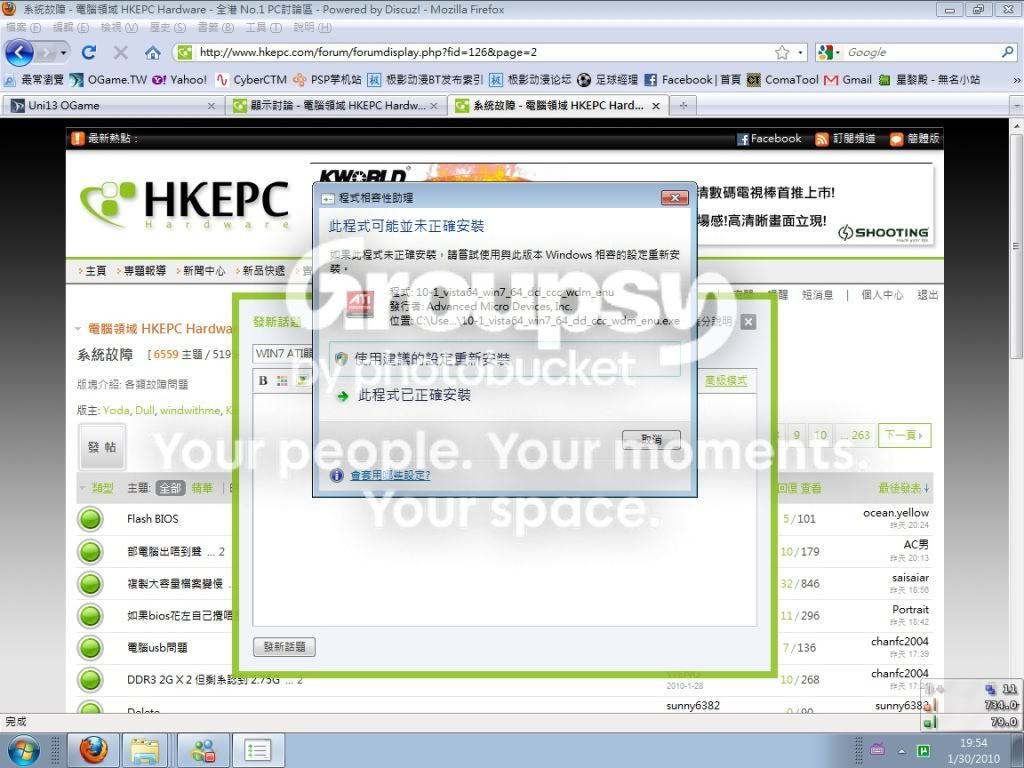Open the search engine selector dropdown
Image resolution: width=1024 pixels, height=768 pixels.
coord(829,52)
